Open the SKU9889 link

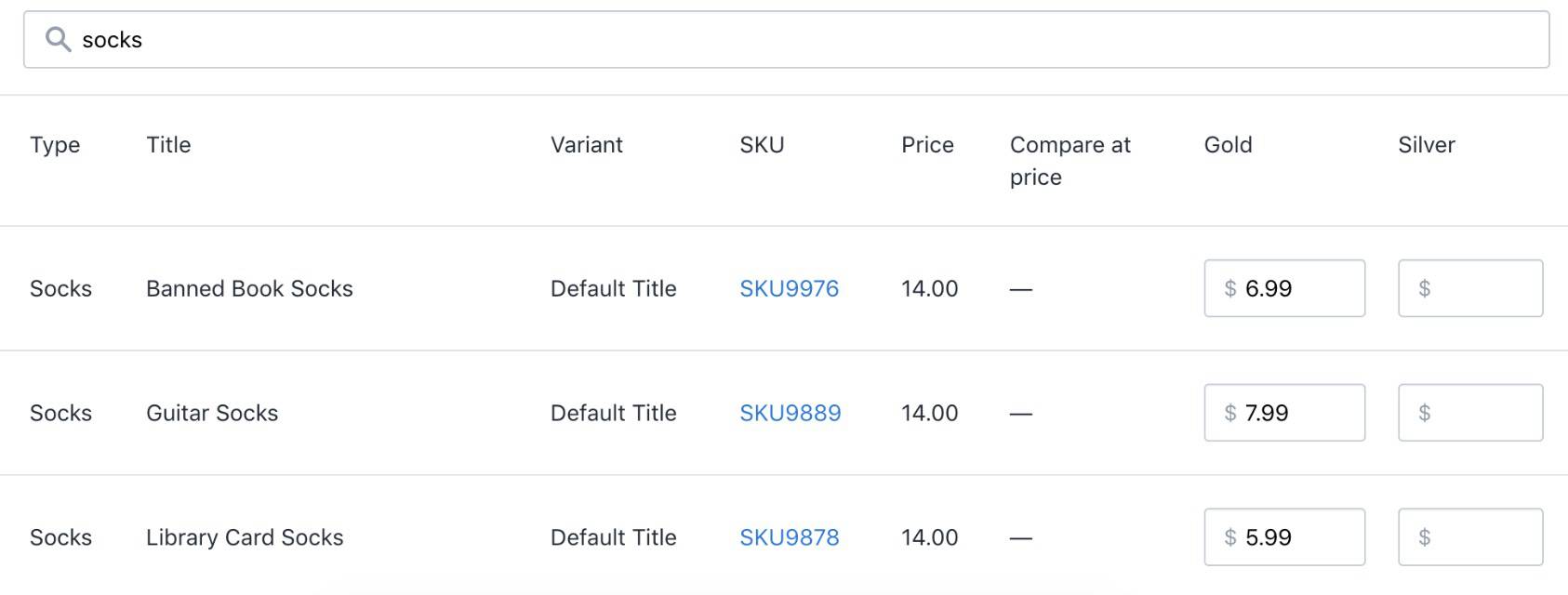tap(790, 413)
